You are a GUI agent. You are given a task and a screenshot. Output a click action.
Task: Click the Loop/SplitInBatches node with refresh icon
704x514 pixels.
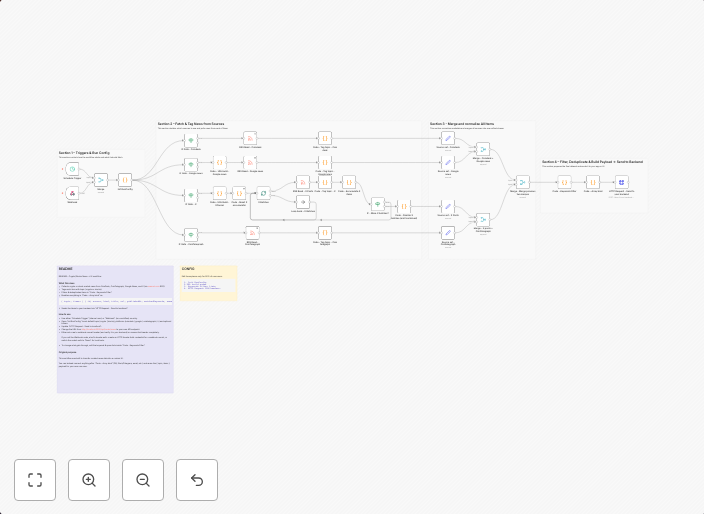pyautogui.click(x=263, y=192)
